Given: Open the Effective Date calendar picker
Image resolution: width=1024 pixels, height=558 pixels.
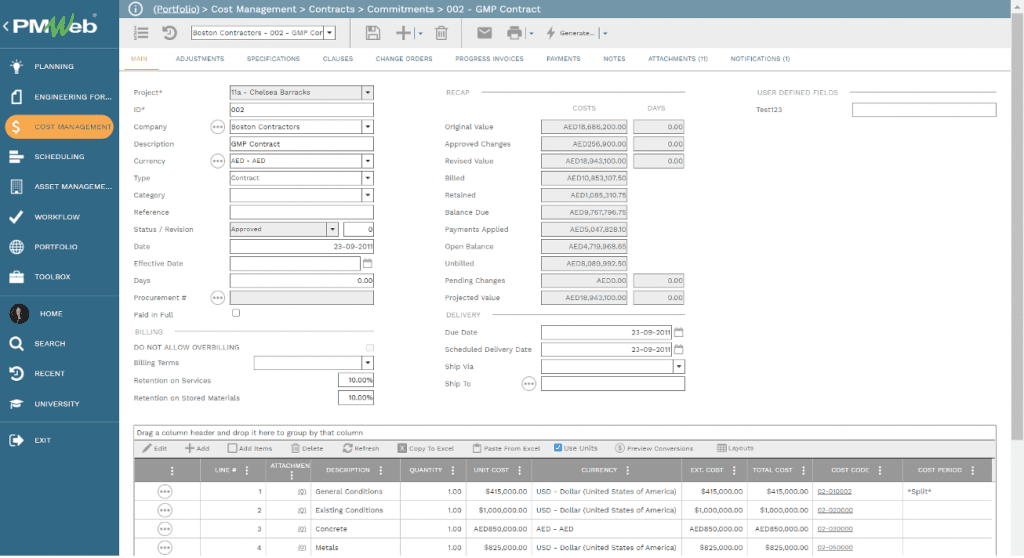Looking at the screenshot, I should pos(368,263).
